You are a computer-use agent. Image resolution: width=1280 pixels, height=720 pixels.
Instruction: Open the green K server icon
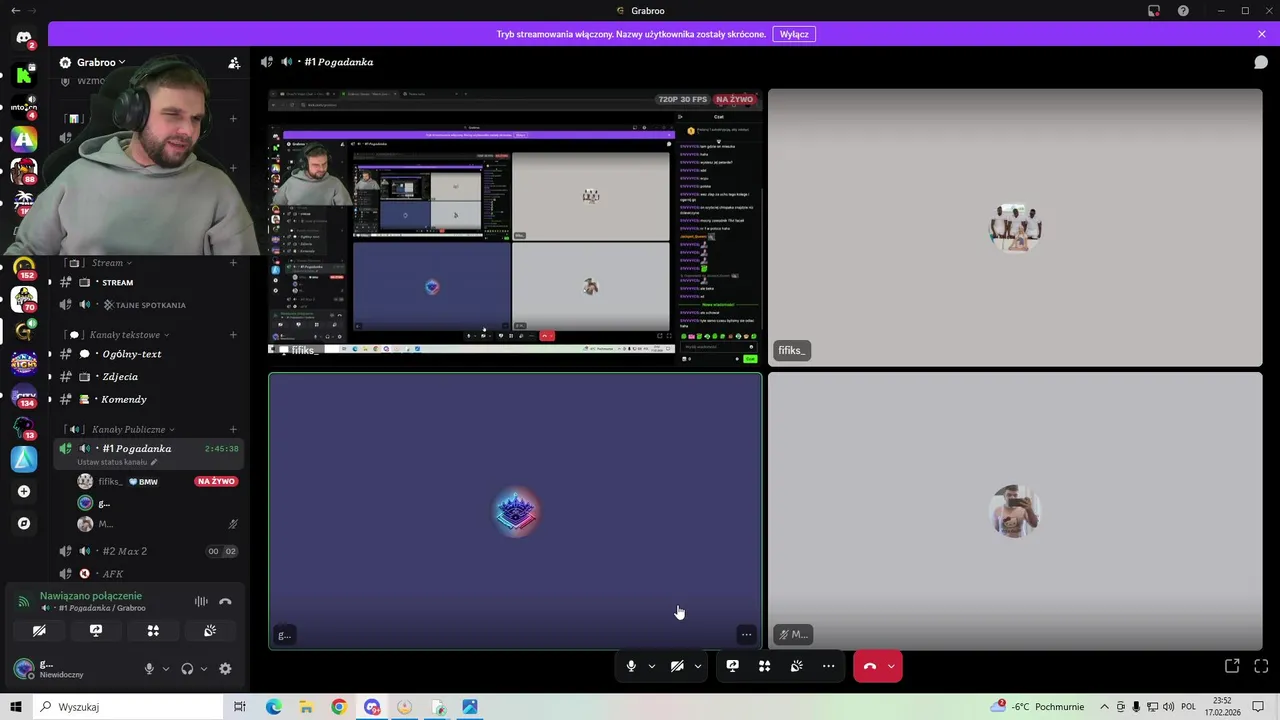tap(24, 75)
